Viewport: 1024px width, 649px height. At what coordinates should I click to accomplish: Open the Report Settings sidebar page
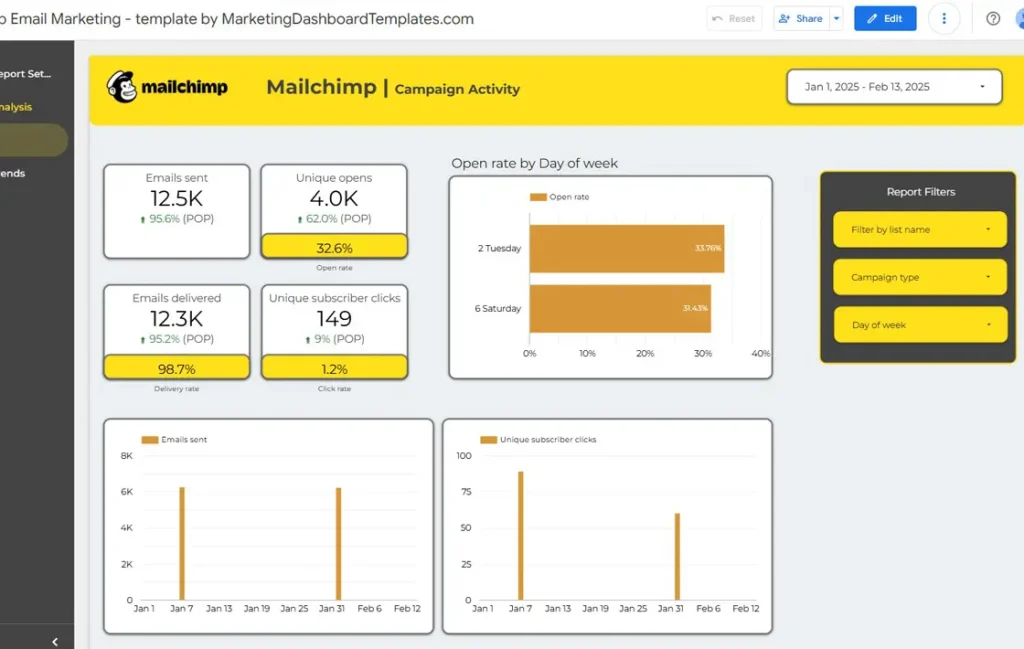click(25, 74)
